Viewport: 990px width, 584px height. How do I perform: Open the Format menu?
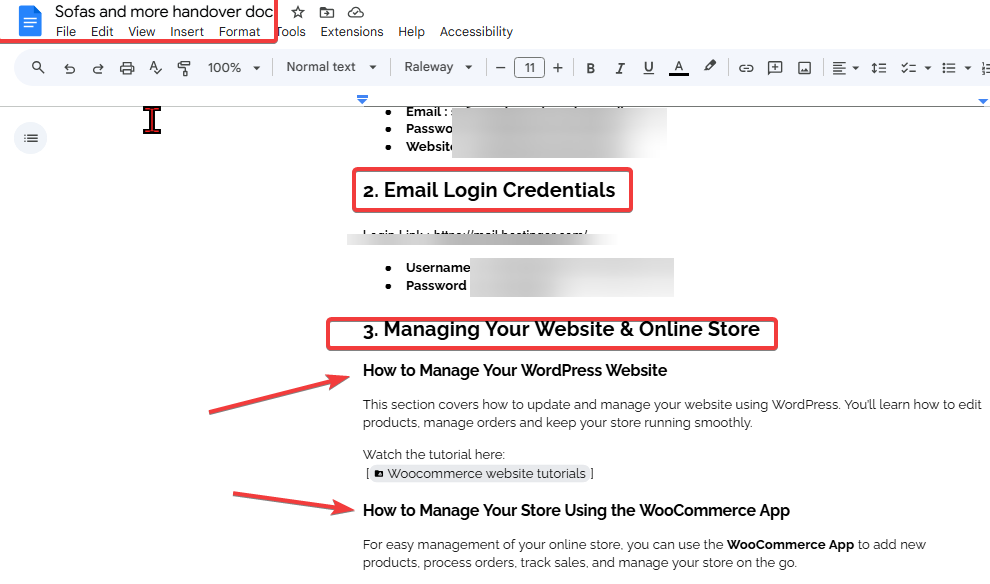click(x=239, y=32)
